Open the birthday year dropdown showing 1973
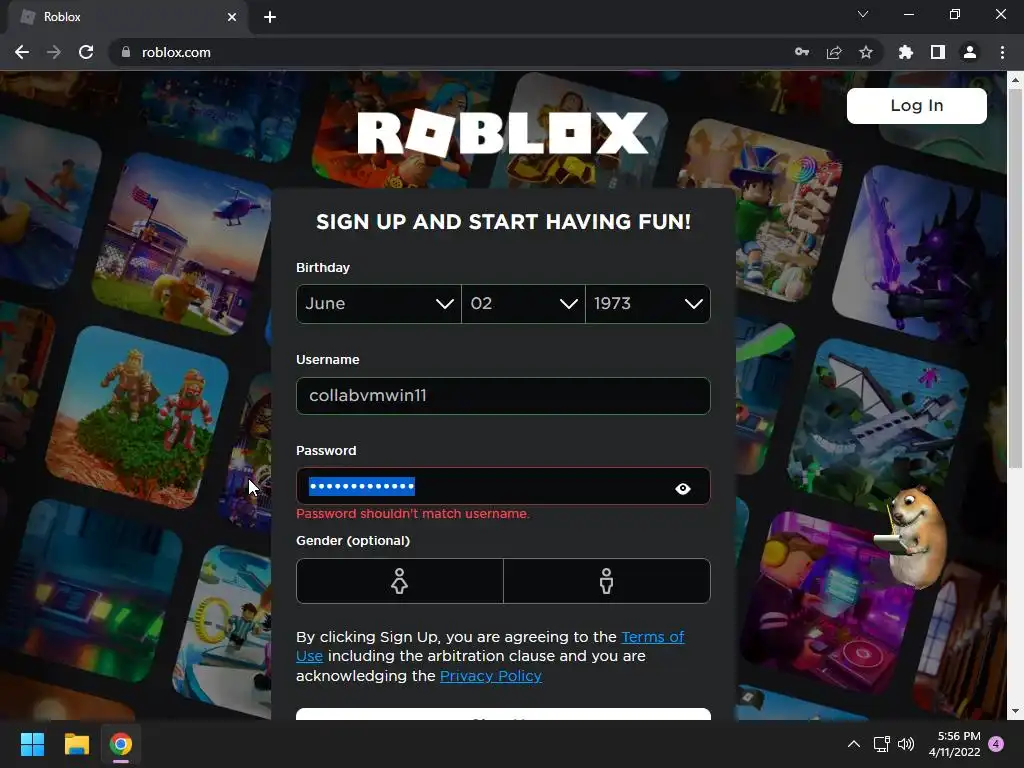This screenshot has width=1024, height=768. [648, 304]
